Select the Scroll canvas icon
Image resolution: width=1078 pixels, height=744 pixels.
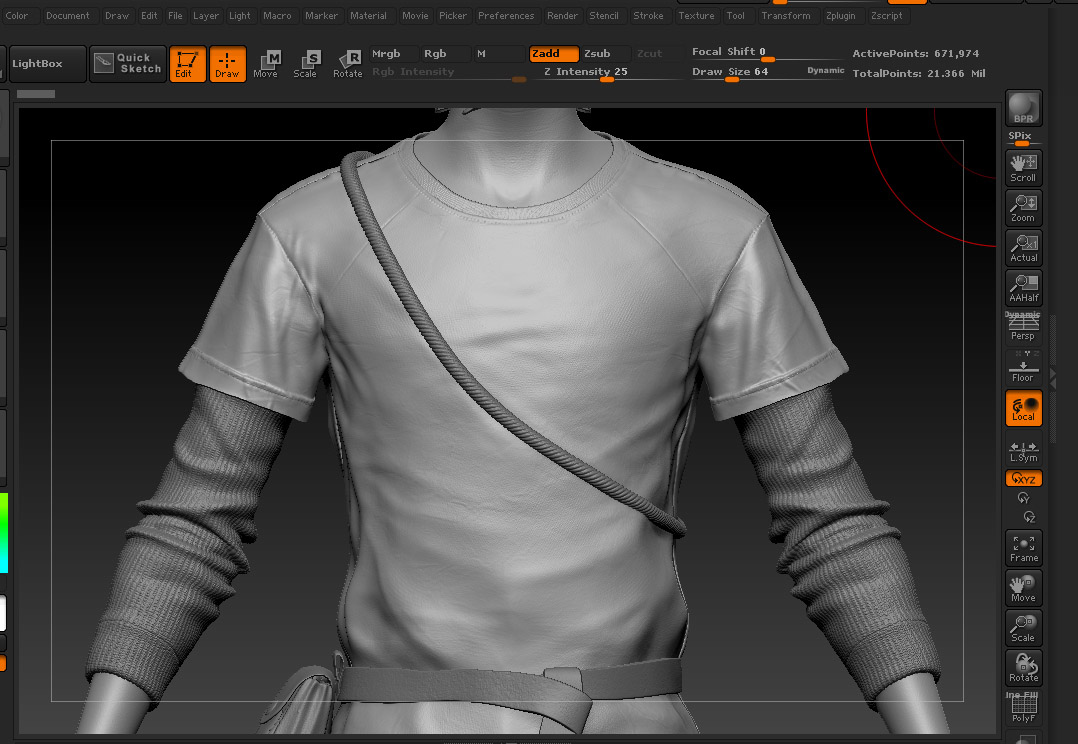(x=1023, y=168)
